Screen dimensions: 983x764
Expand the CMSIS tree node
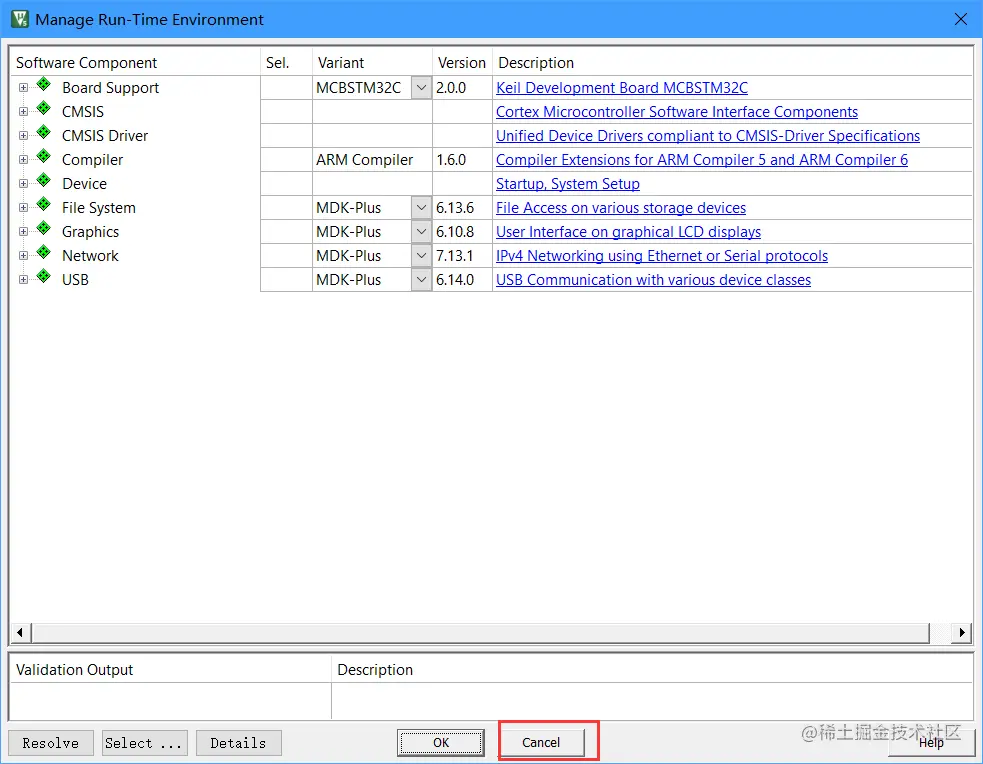click(23, 112)
